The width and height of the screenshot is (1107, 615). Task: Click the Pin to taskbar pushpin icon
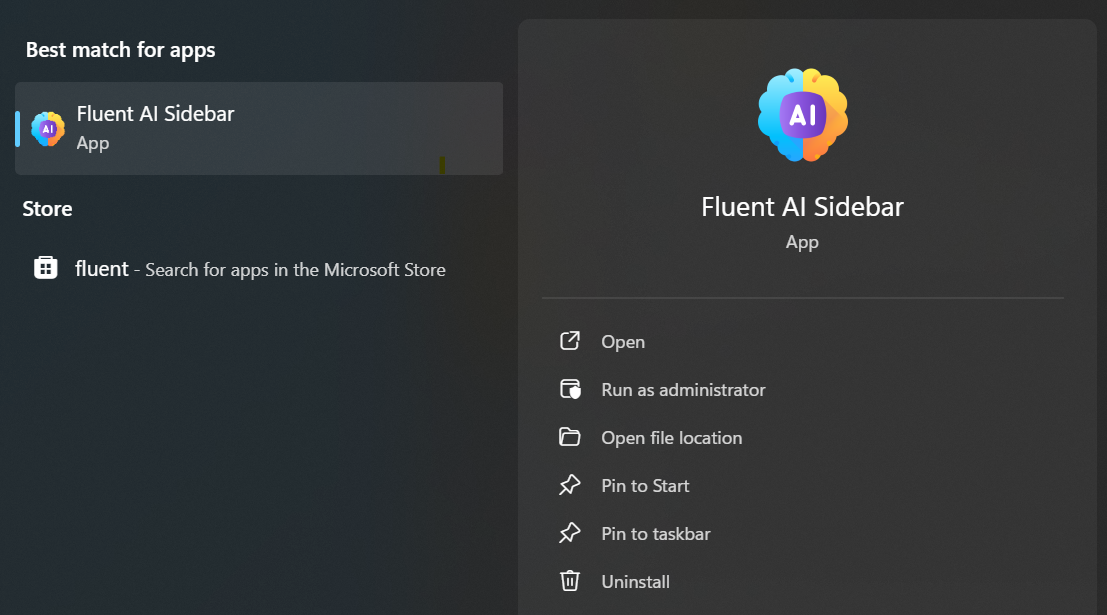pyautogui.click(x=569, y=533)
